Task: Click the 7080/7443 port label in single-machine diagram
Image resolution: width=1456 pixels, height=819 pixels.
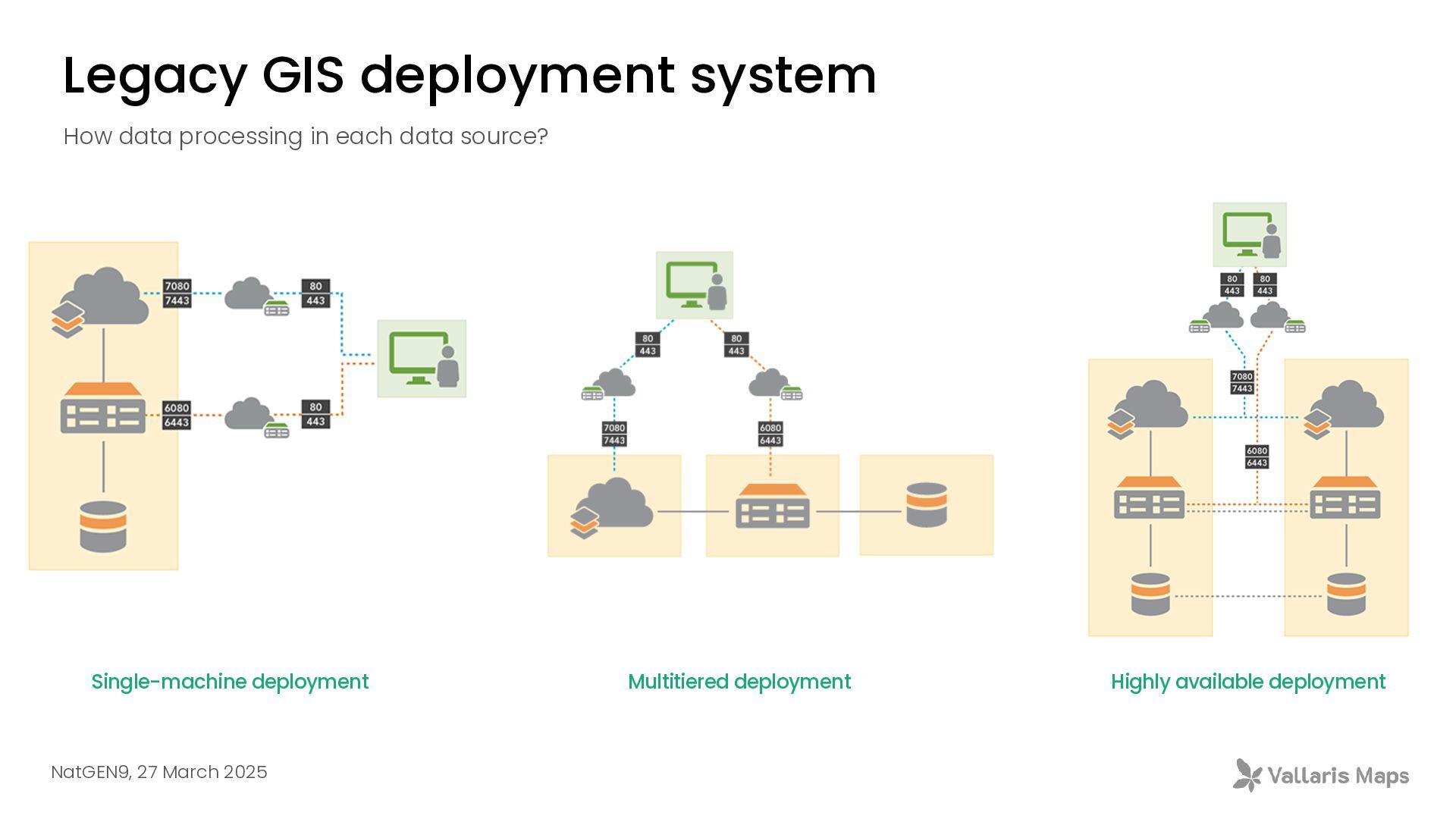Action: click(177, 293)
